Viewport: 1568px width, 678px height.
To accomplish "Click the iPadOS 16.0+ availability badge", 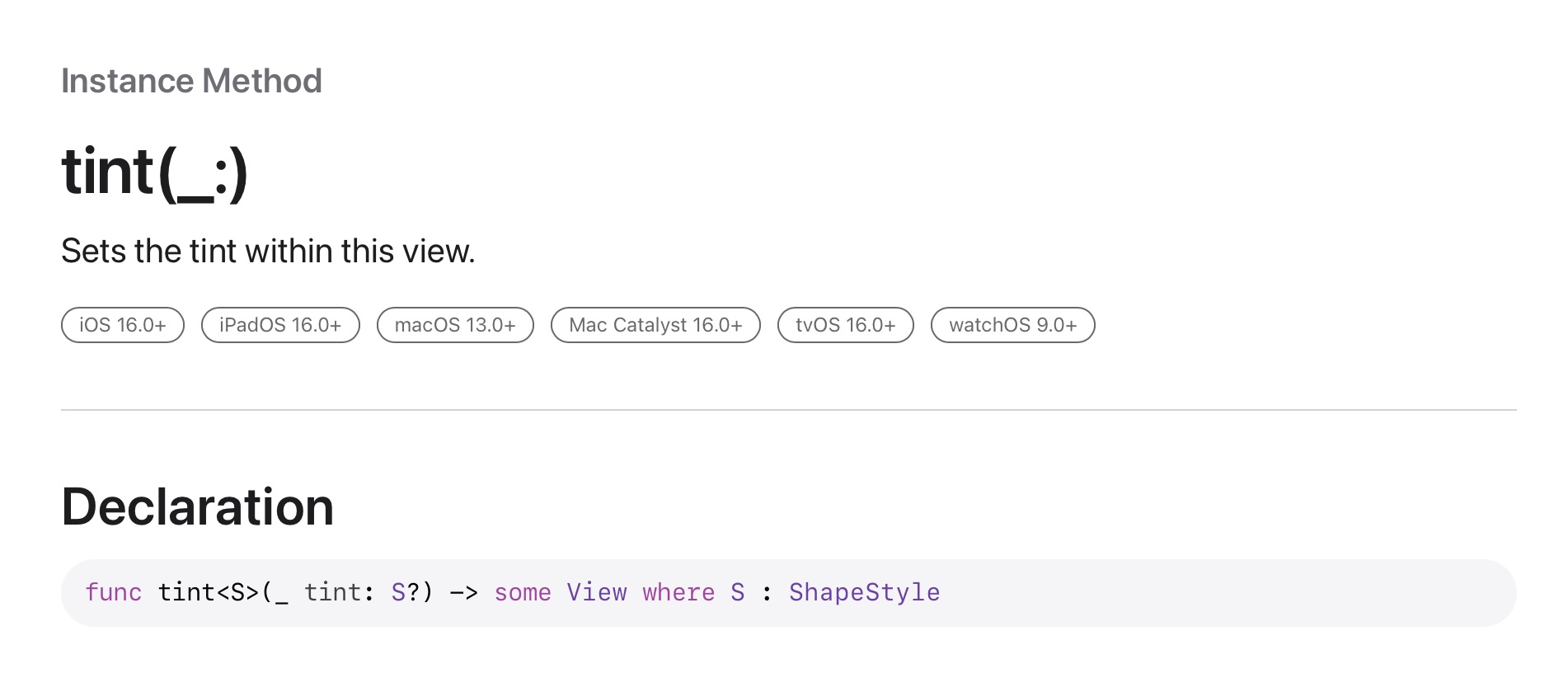I will click(x=280, y=325).
